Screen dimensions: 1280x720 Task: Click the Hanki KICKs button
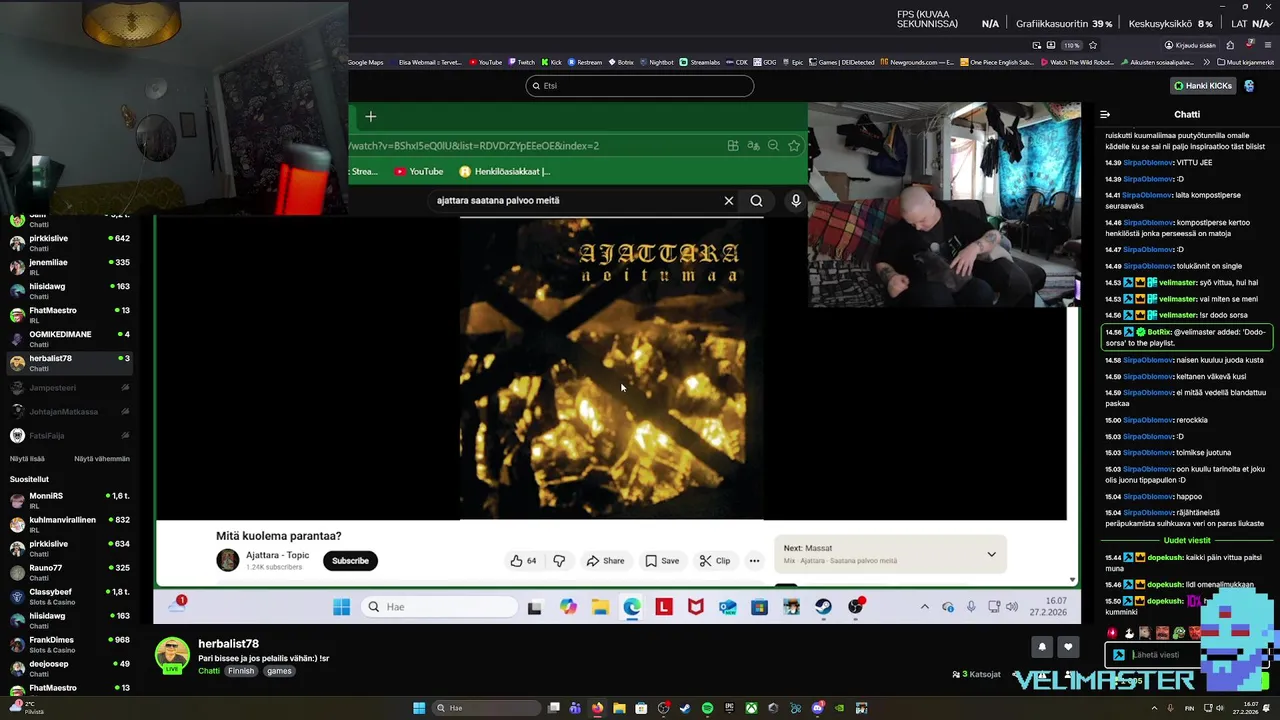[x=1203, y=86]
